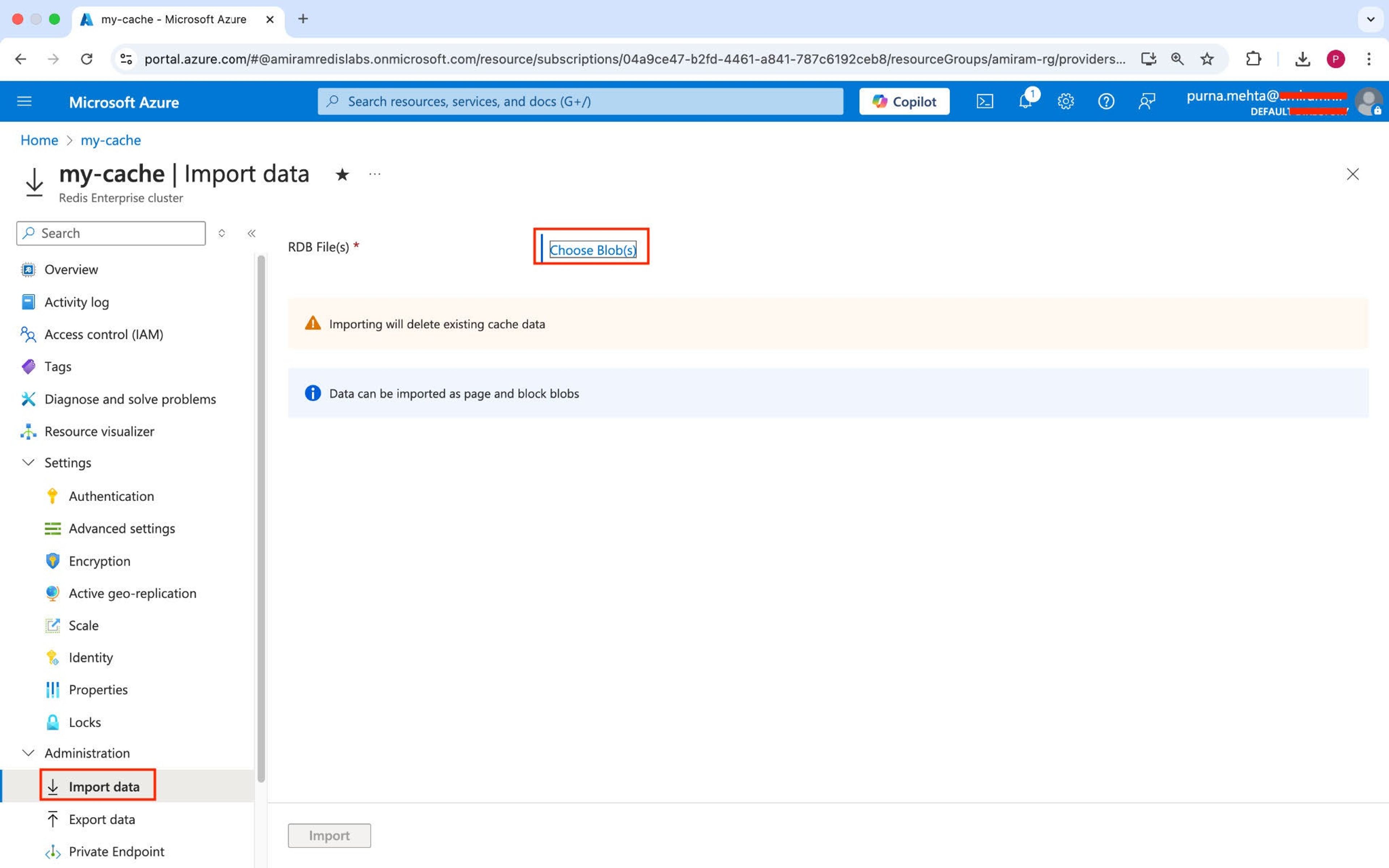The height and width of the screenshot is (868, 1389).
Task: Click the Choose Blob(s) link
Action: 592,250
